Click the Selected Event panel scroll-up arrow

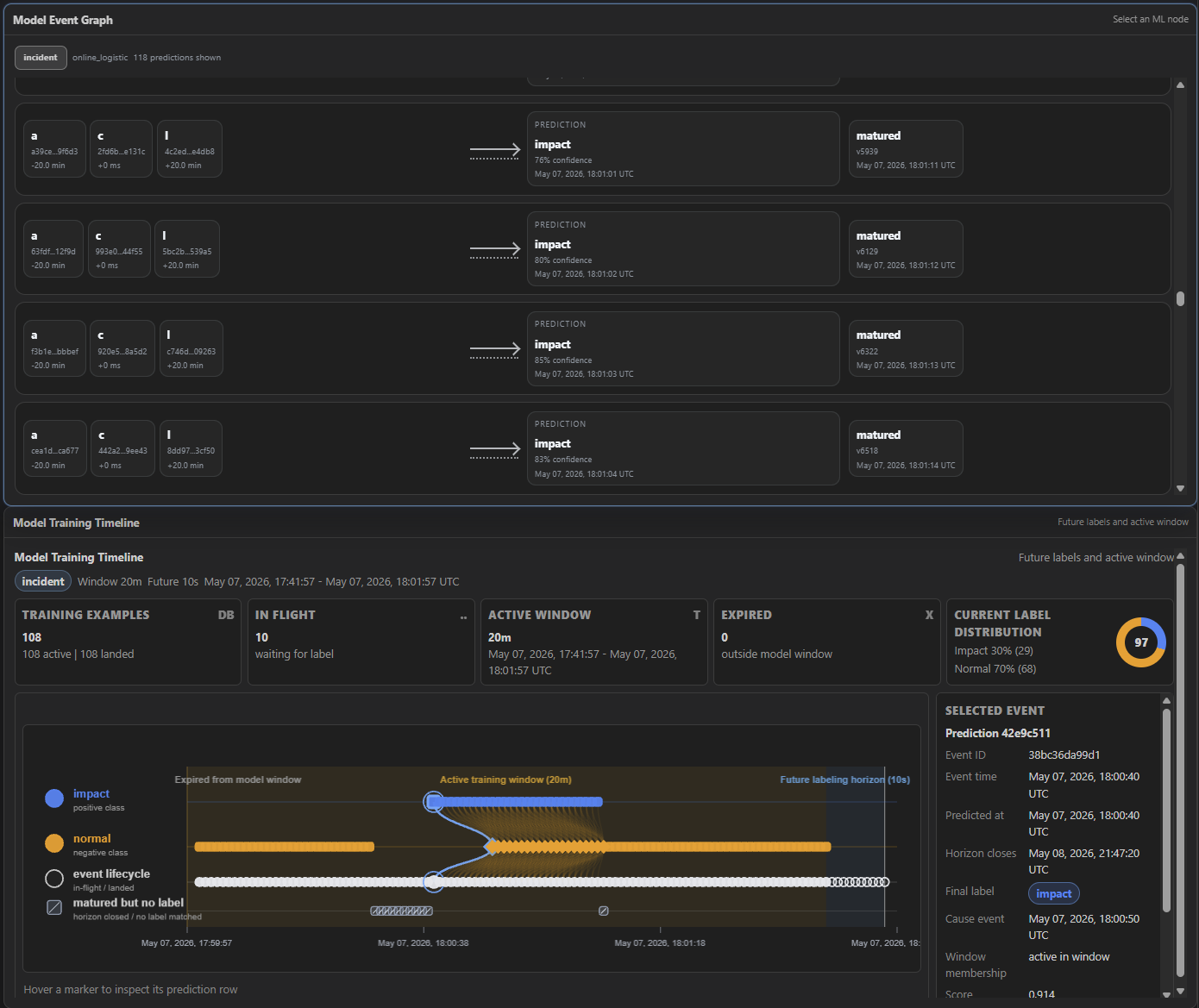[x=1166, y=701]
